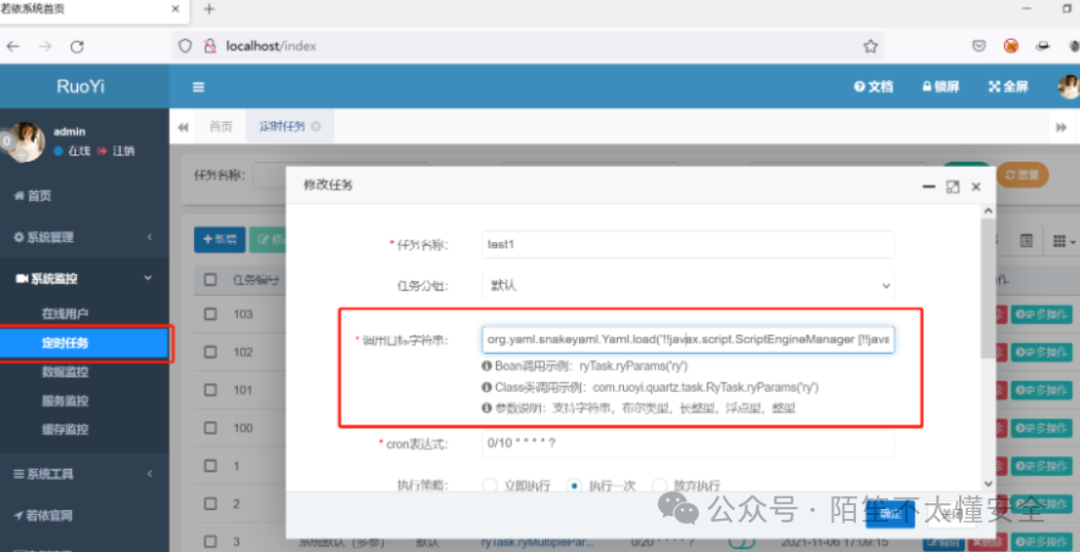Expand 系统管理 sidebar menu
Image resolution: width=1080 pixels, height=552 pixels.
(84, 237)
